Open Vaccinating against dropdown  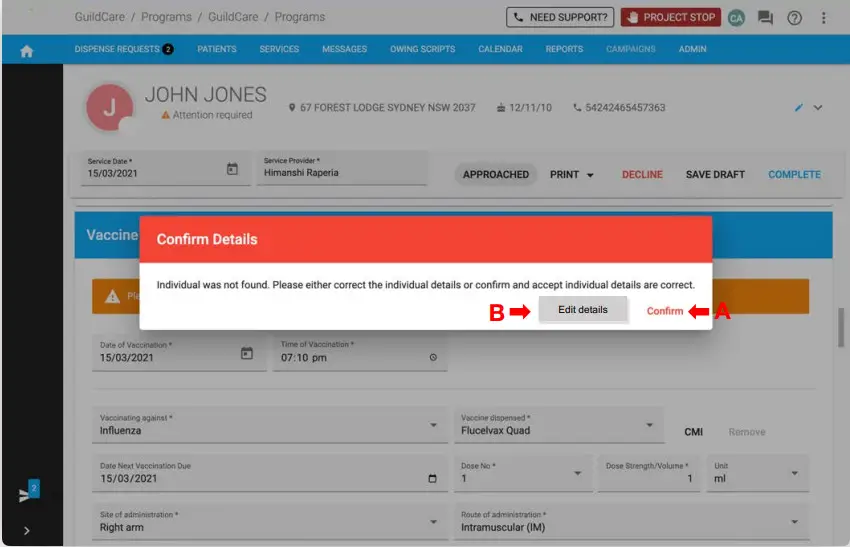[270, 424]
